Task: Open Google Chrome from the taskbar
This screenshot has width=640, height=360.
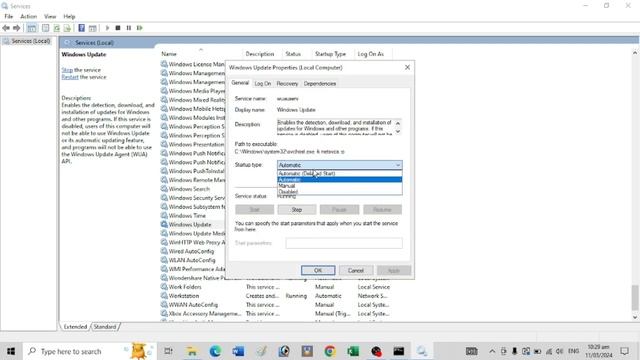Action: pos(330,351)
